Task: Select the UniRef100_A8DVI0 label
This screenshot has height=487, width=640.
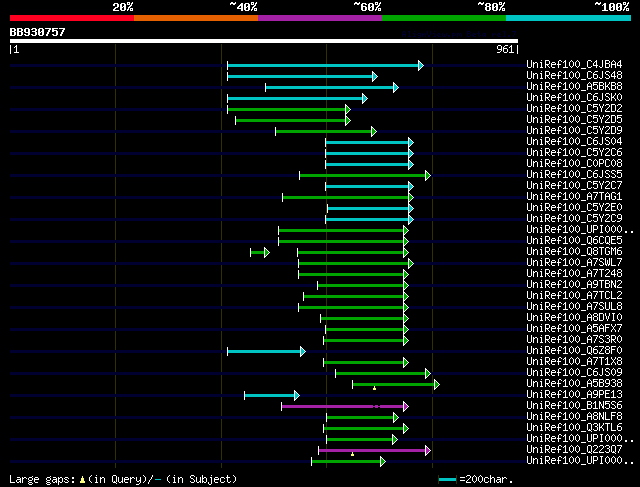Action: coord(574,318)
